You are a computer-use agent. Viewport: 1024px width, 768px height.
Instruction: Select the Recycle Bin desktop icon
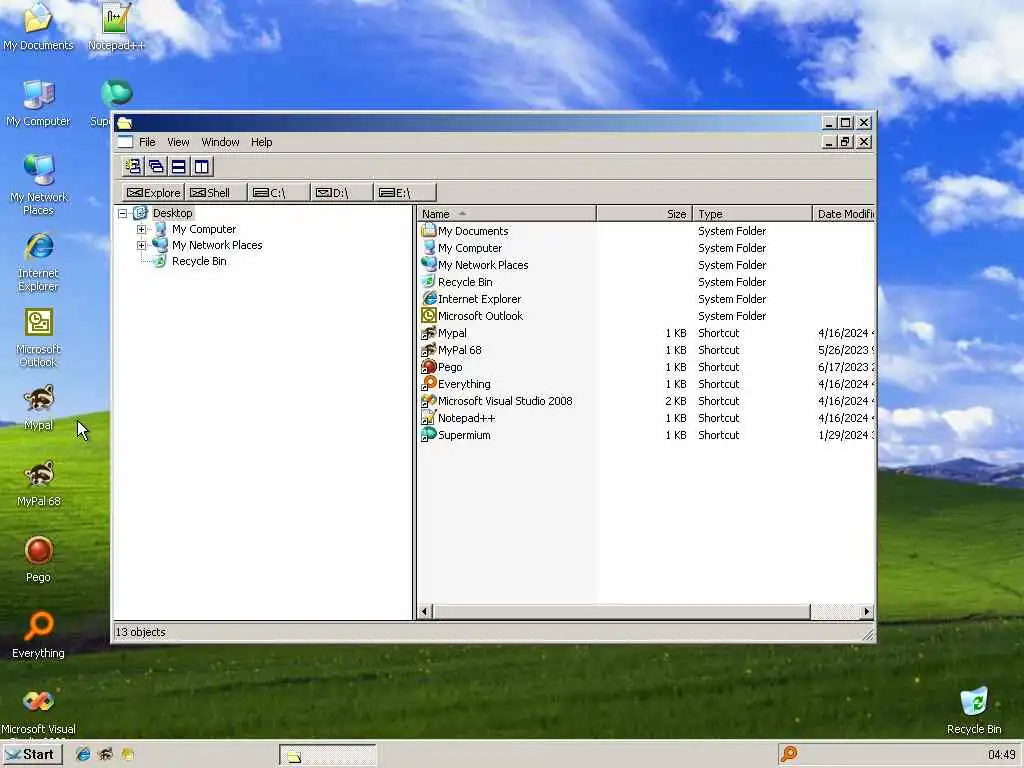tap(974, 711)
